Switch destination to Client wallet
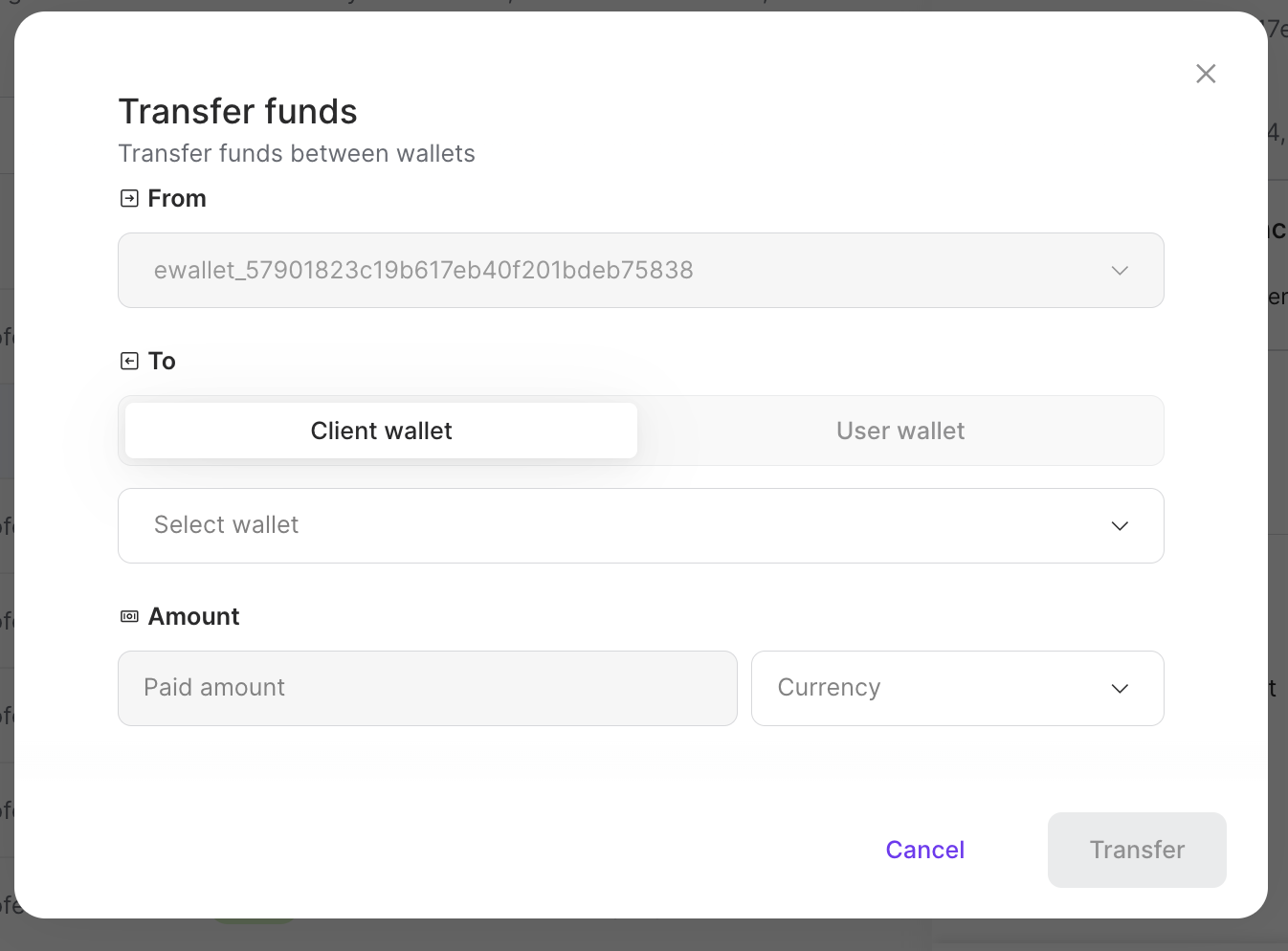The height and width of the screenshot is (951, 1288). coord(381,431)
